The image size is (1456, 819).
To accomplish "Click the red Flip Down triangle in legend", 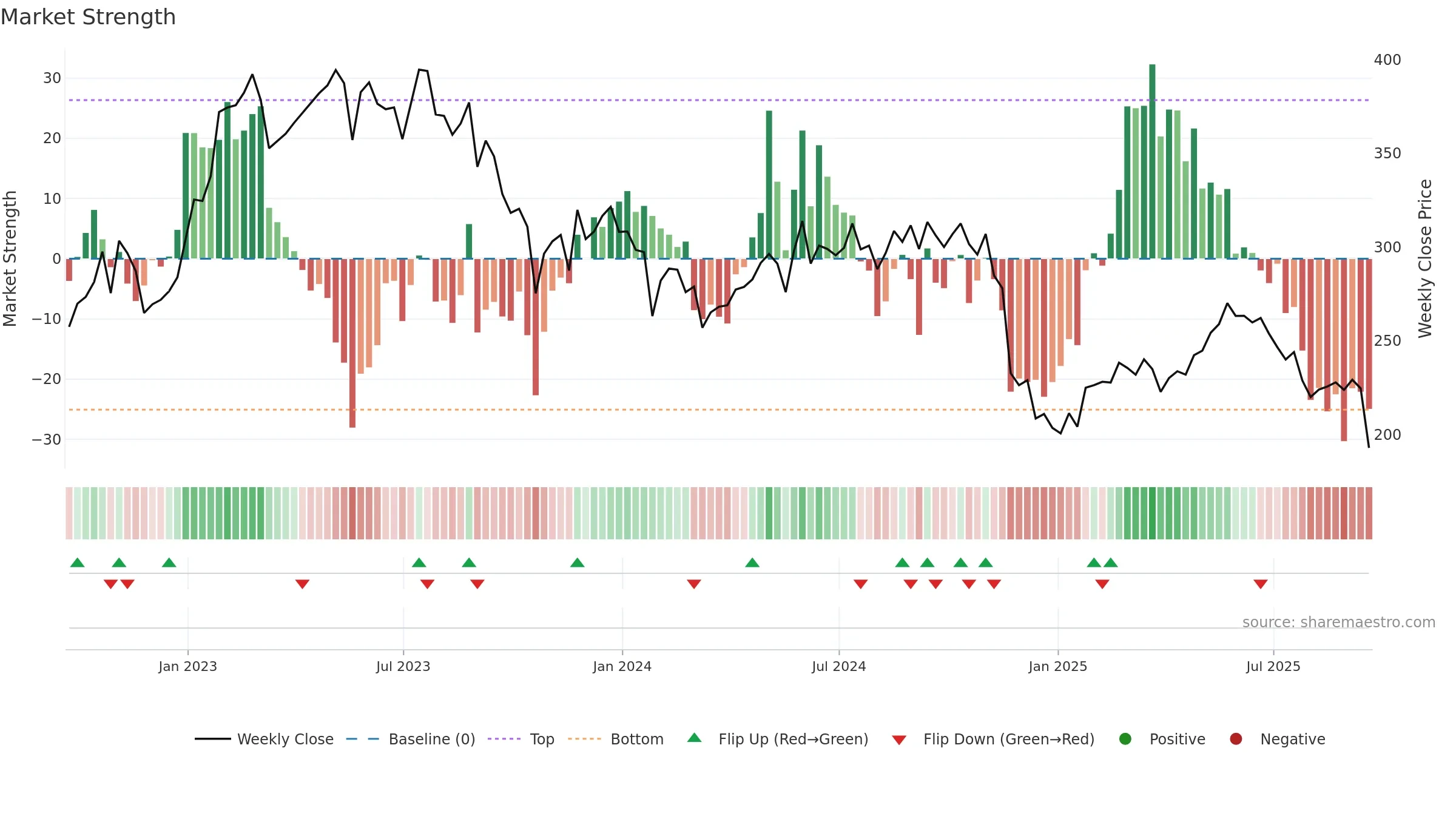I will coord(900,740).
